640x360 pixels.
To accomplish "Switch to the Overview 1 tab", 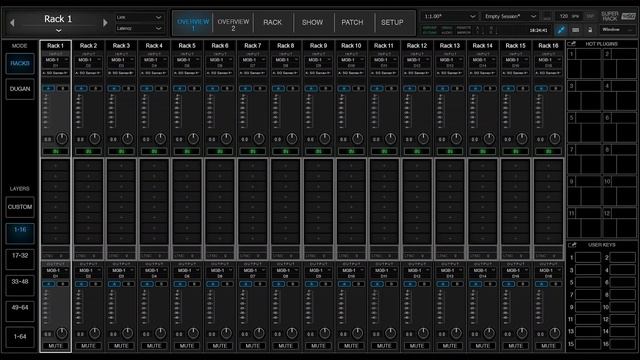I will (193, 23).
